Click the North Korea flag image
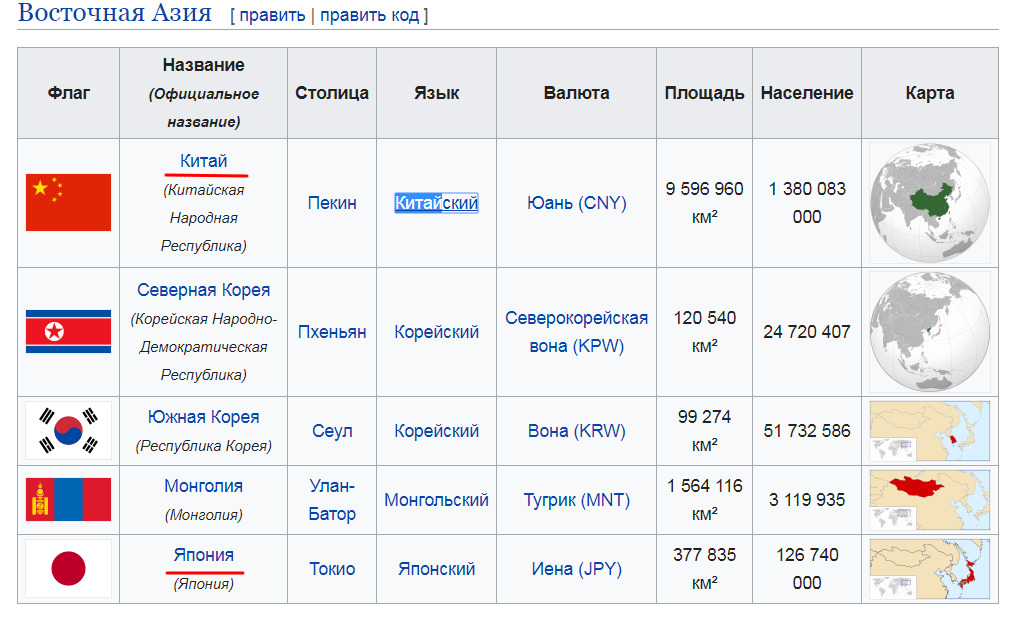Screen dimensions: 1013x622 (x=68, y=331)
